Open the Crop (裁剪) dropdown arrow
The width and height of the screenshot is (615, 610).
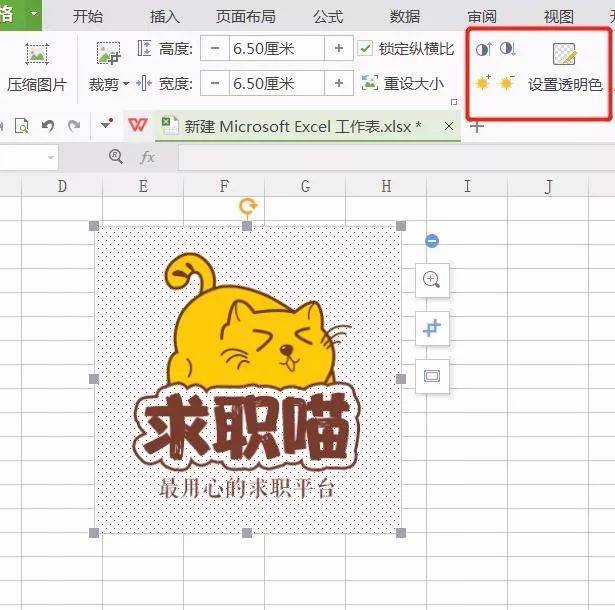click(126, 84)
